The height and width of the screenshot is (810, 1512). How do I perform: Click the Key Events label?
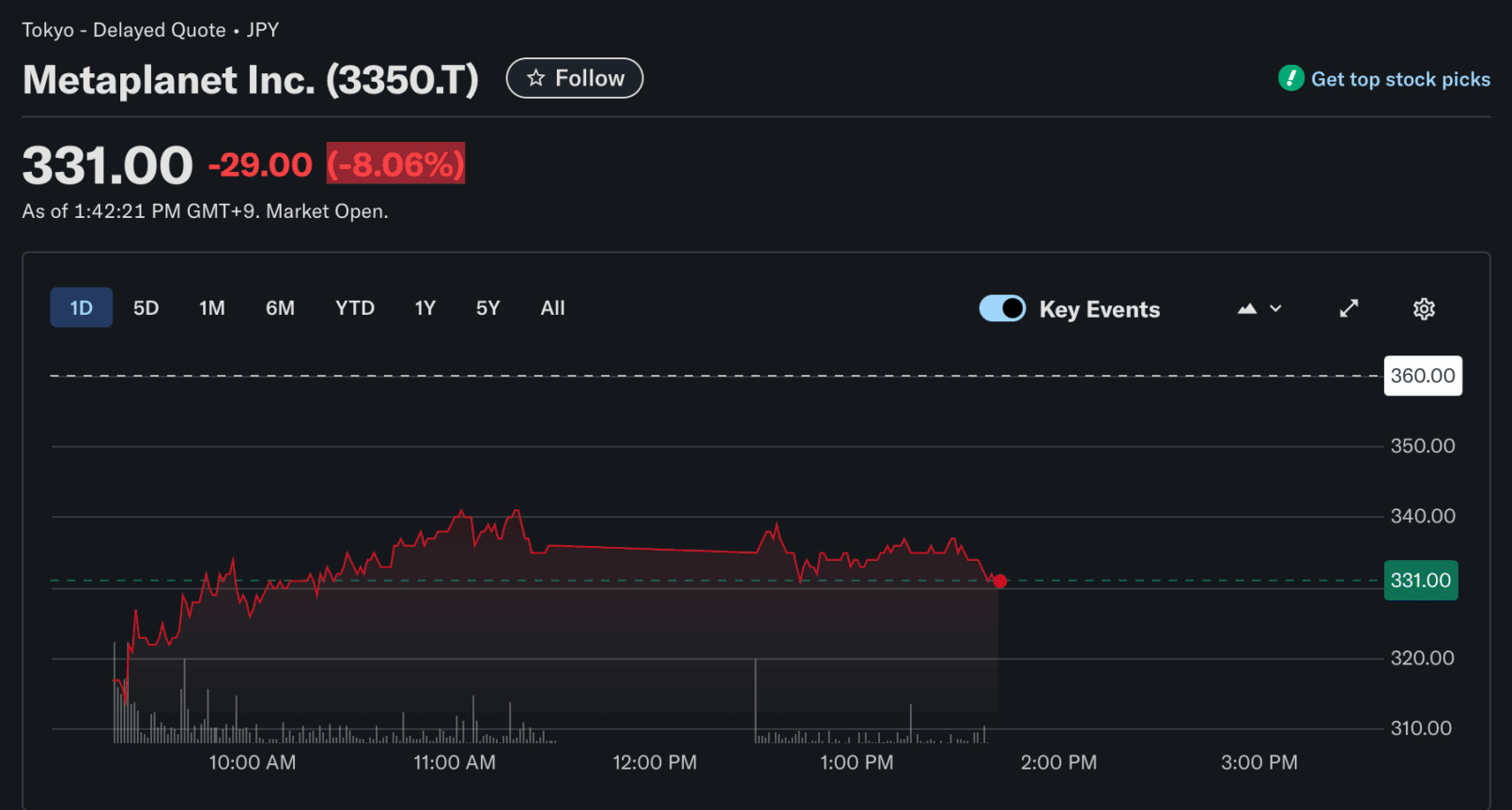tap(1100, 309)
